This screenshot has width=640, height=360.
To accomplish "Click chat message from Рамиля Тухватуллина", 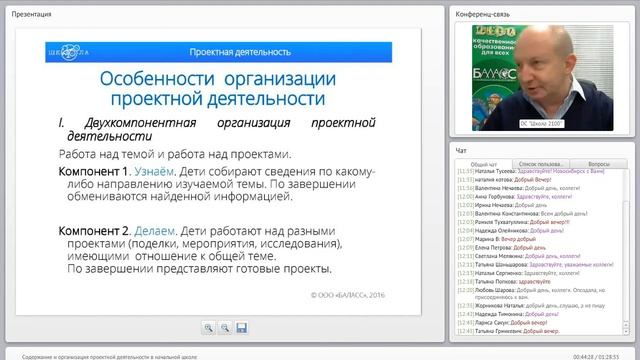I will tap(513, 222).
